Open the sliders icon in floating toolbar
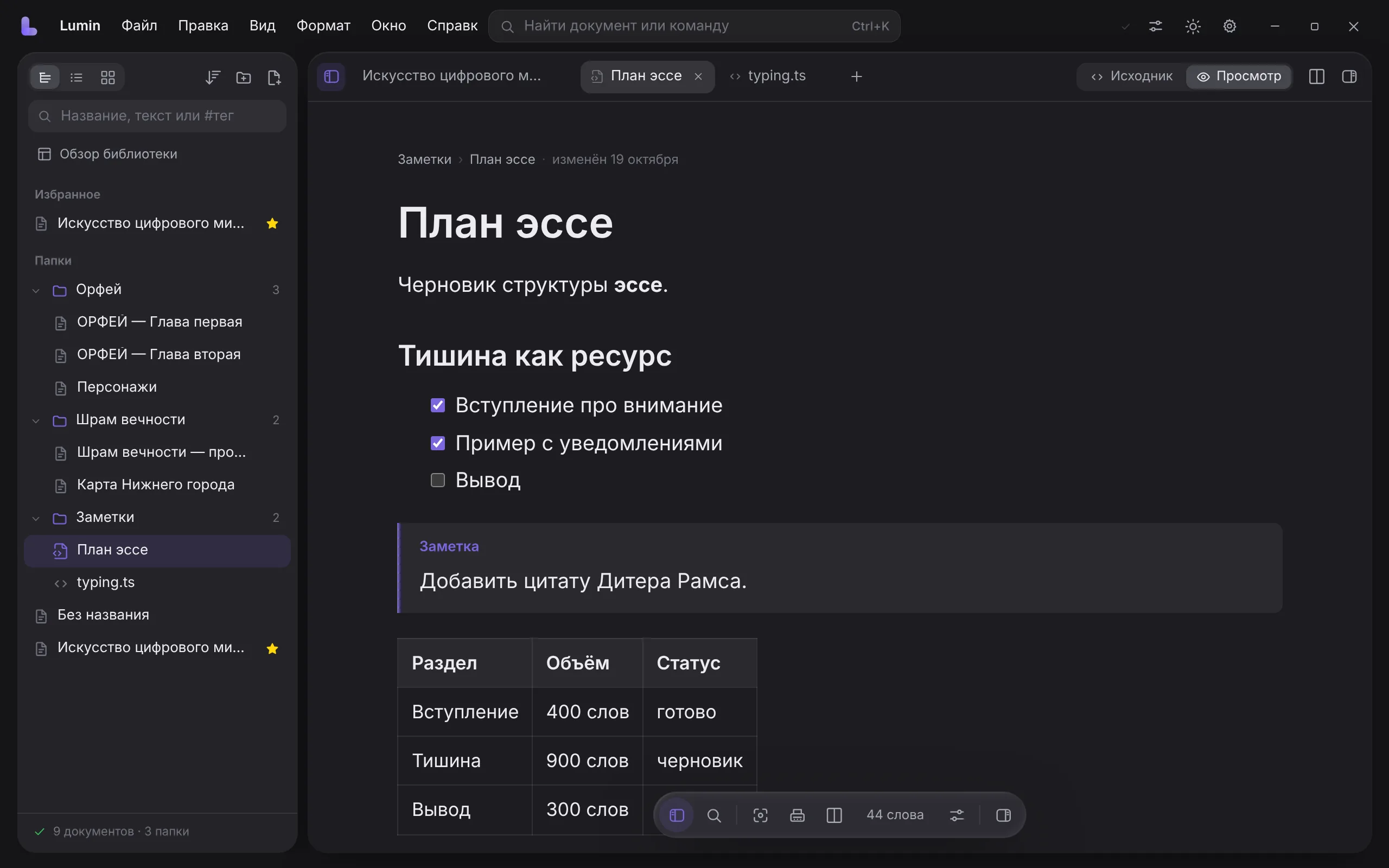The width and height of the screenshot is (1389, 868). pos(957,815)
